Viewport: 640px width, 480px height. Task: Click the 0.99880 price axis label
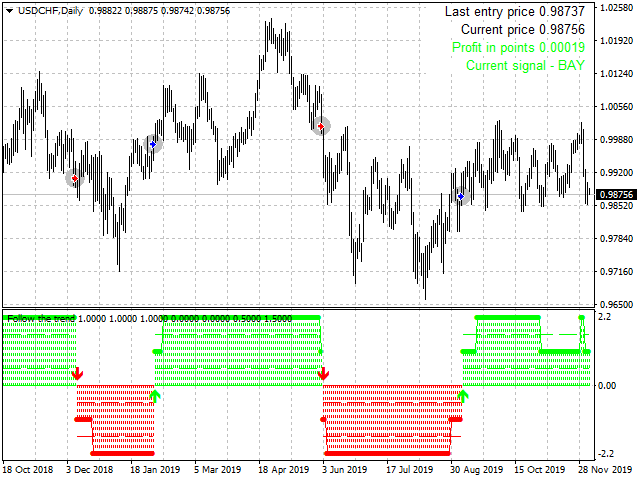coord(616,140)
